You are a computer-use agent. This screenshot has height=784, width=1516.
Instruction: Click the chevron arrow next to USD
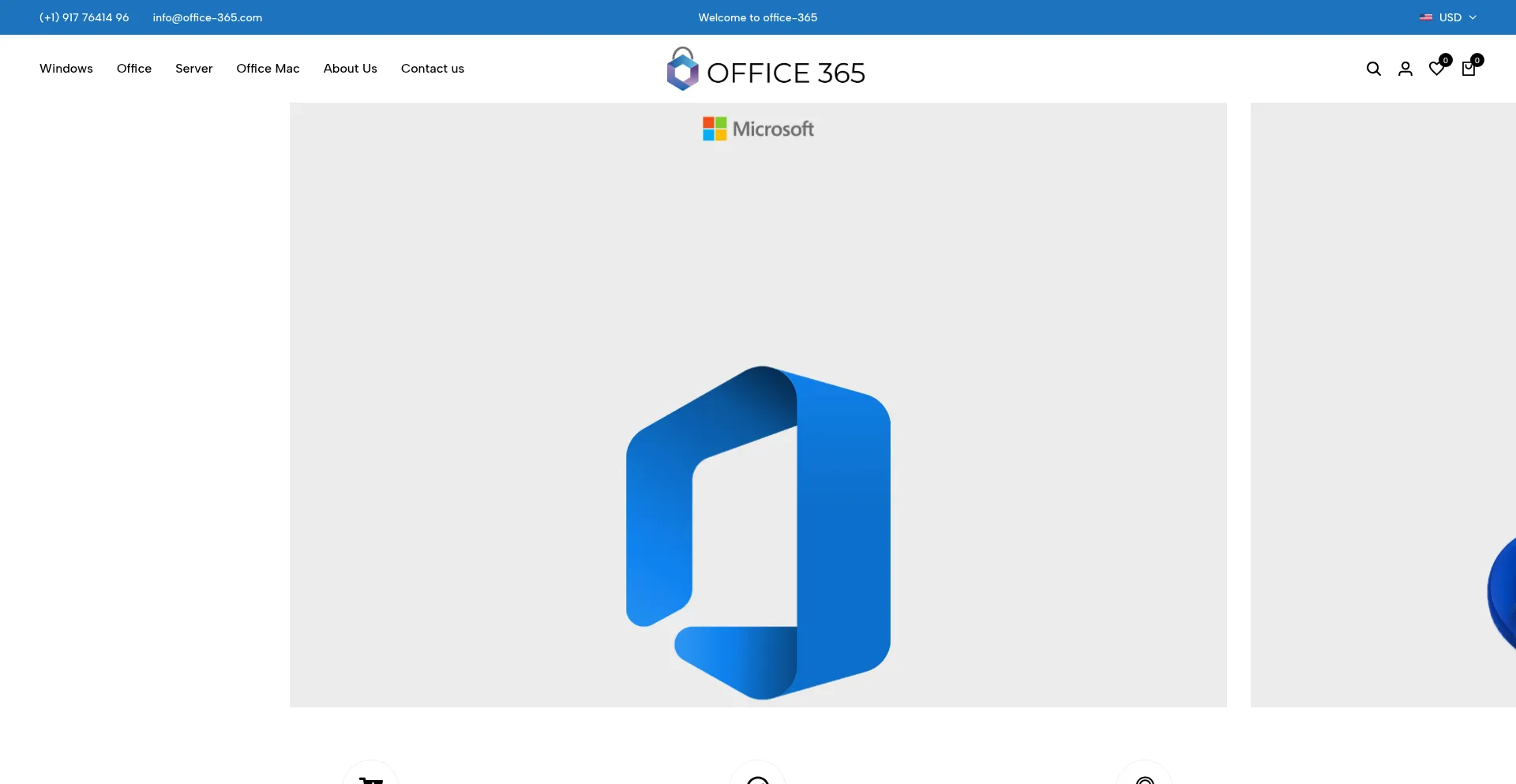[1473, 17]
